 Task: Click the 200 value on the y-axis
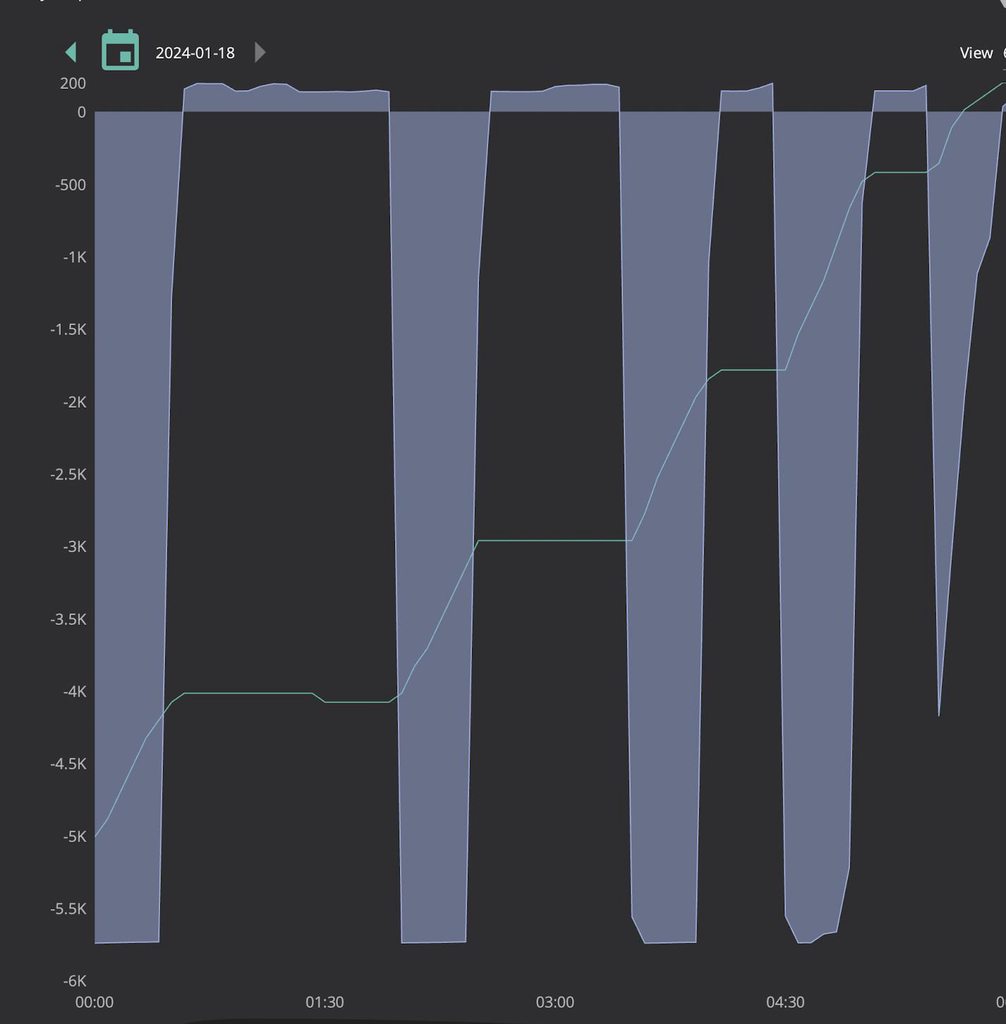(72, 83)
